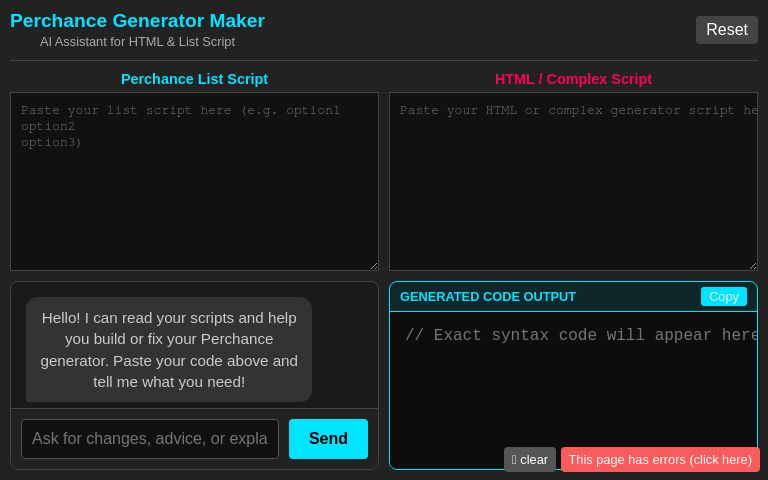
Task: Focus the Perchance List Script textarea
Action: [194, 181]
